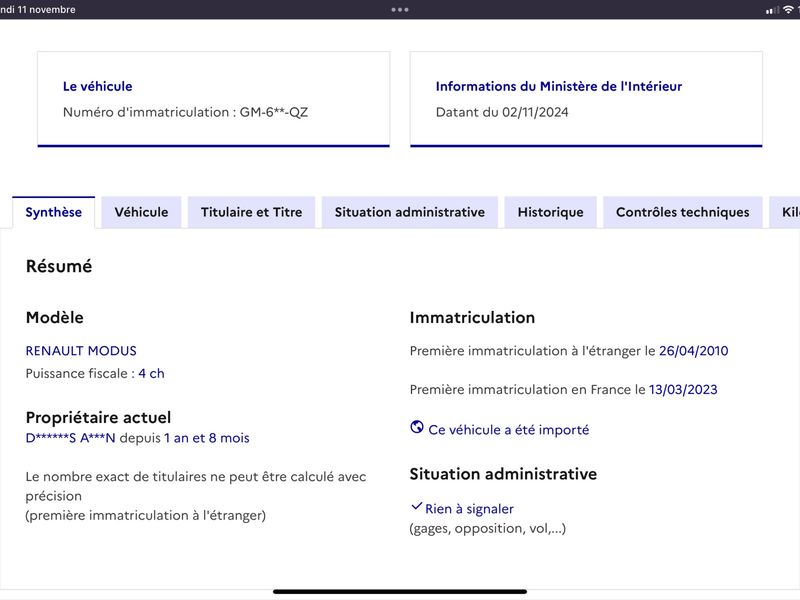Click the globe icon next to imported vehicle
Image resolution: width=800 pixels, height=600 pixels.
click(417, 427)
